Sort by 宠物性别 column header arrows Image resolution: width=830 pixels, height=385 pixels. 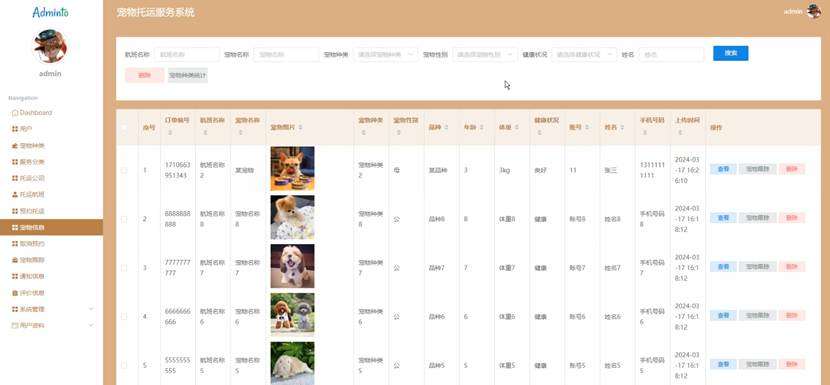click(x=399, y=133)
